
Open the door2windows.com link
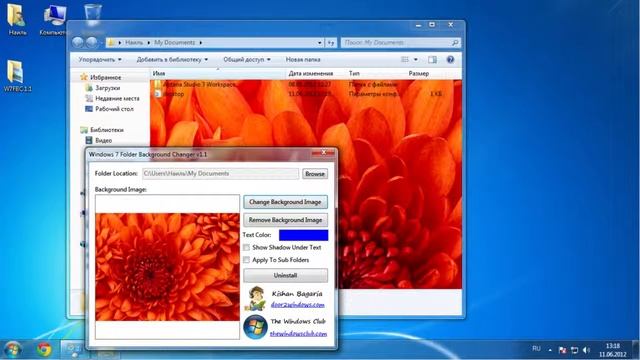point(298,305)
